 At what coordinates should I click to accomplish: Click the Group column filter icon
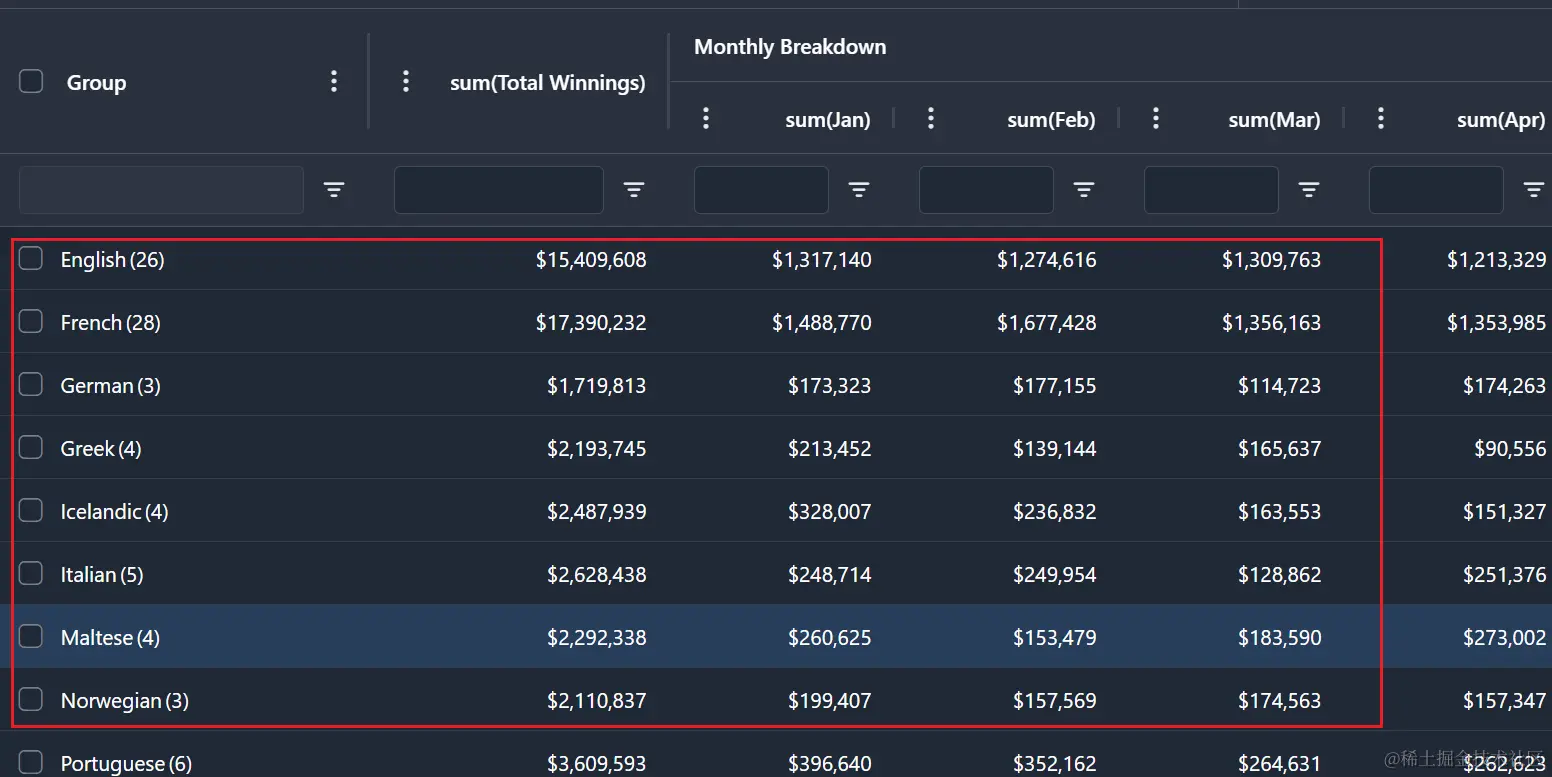tap(334, 189)
